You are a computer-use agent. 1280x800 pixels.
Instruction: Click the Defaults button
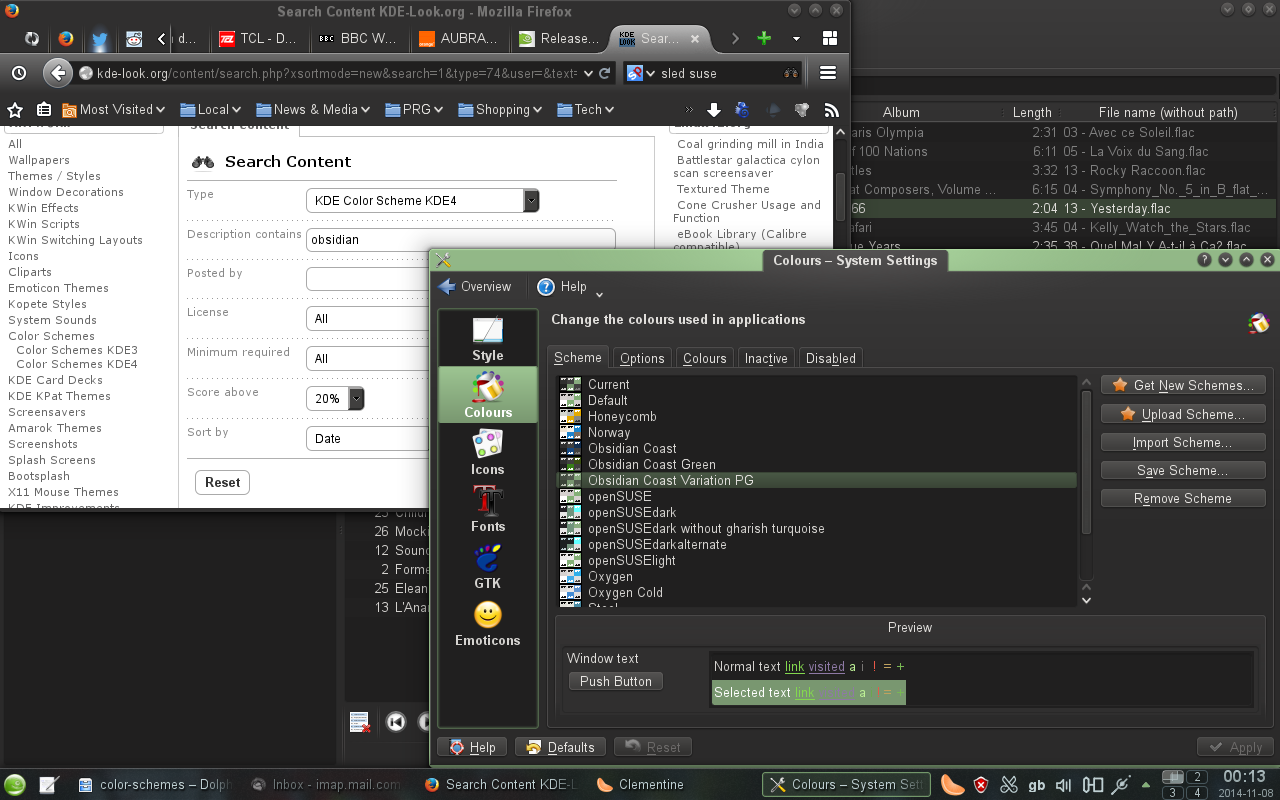pos(560,747)
